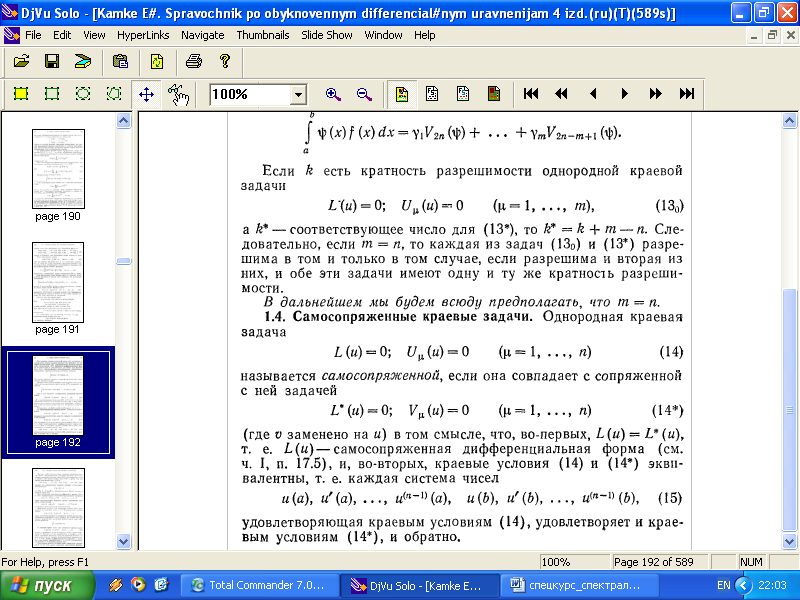Screen dimensions: 800x600
Task: Open the Help menu
Action: point(424,35)
